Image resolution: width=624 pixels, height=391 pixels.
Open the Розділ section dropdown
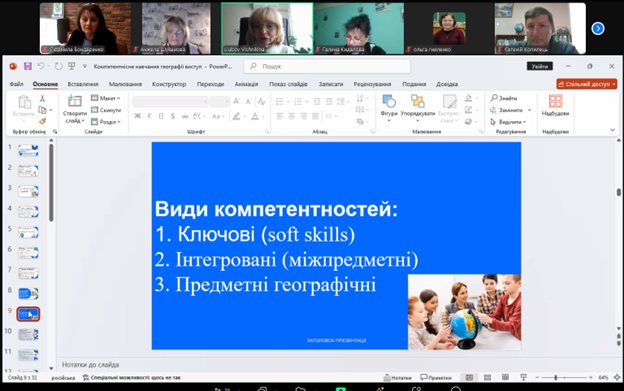(x=106, y=122)
